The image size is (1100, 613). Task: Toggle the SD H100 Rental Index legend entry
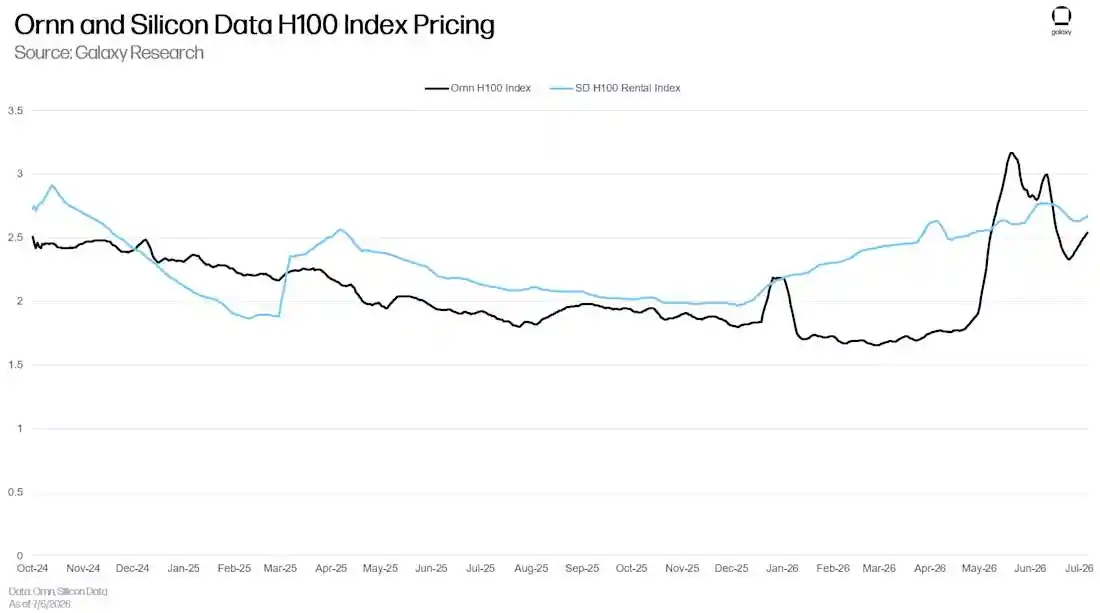(x=615, y=88)
